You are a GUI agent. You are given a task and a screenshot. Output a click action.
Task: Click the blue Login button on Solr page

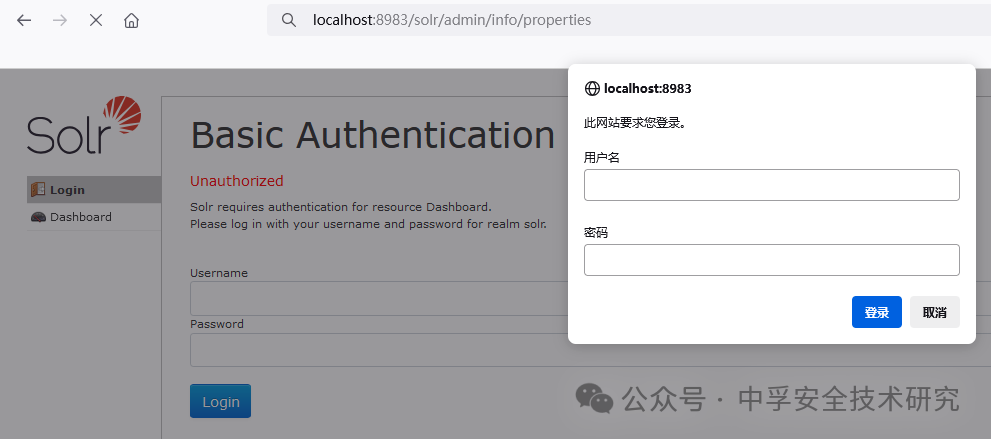coord(221,401)
